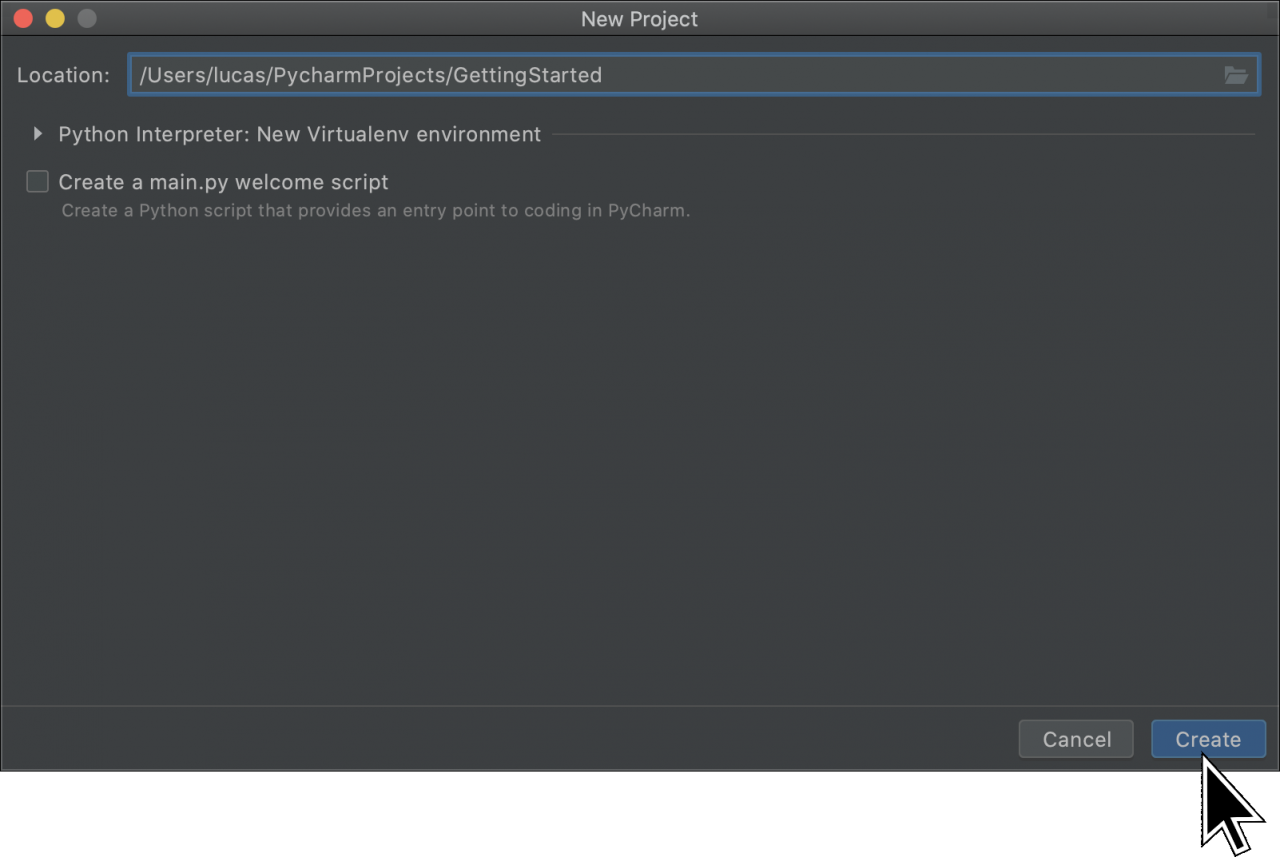Click the New Project title bar

(x=639, y=18)
